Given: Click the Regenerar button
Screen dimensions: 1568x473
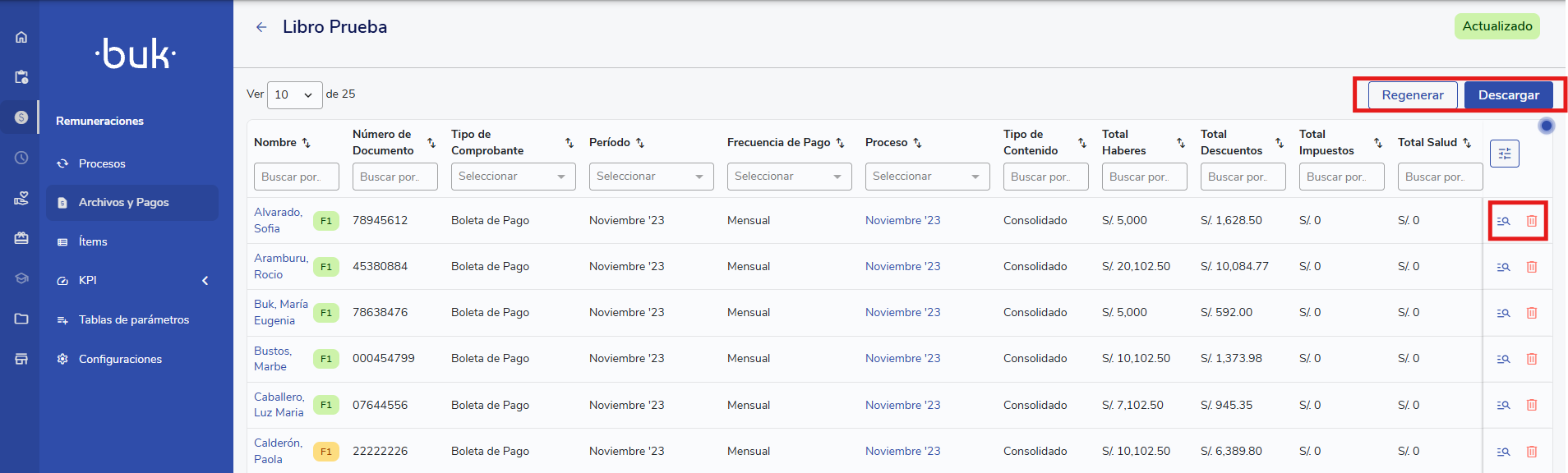Looking at the screenshot, I should 1412,95.
